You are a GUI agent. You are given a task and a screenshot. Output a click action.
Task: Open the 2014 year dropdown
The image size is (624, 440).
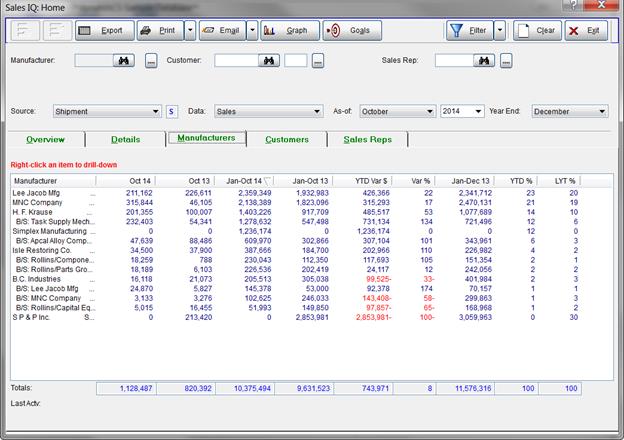point(462,111)
